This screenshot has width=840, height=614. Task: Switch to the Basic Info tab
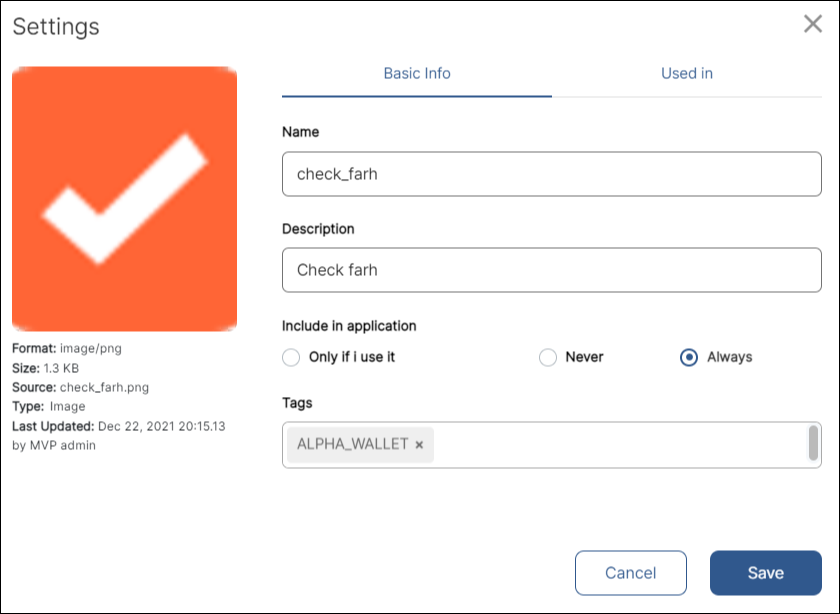[x=416, y=74]
